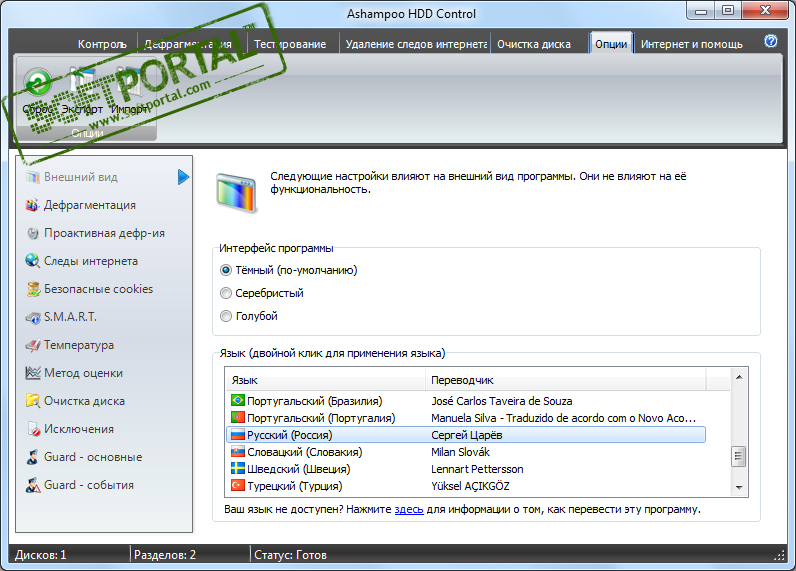
Task: Click the language list scrollbar thumb
Action: (x=739, y=456)
